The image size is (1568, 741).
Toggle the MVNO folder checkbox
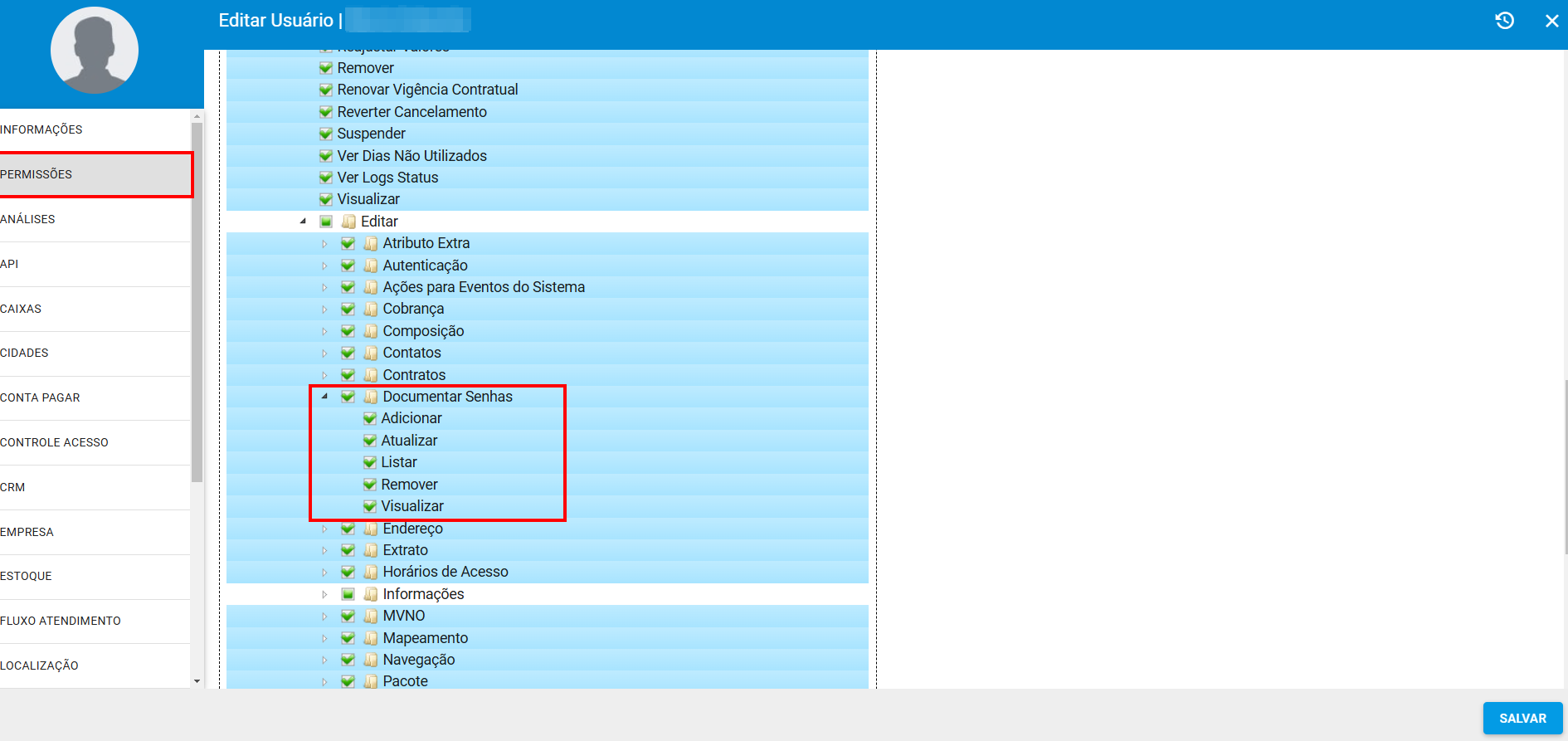tap(348, 616)
